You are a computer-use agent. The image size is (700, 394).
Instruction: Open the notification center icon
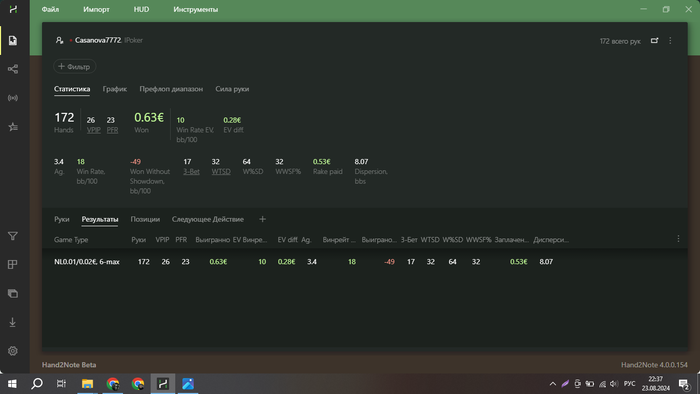[684, 384]
